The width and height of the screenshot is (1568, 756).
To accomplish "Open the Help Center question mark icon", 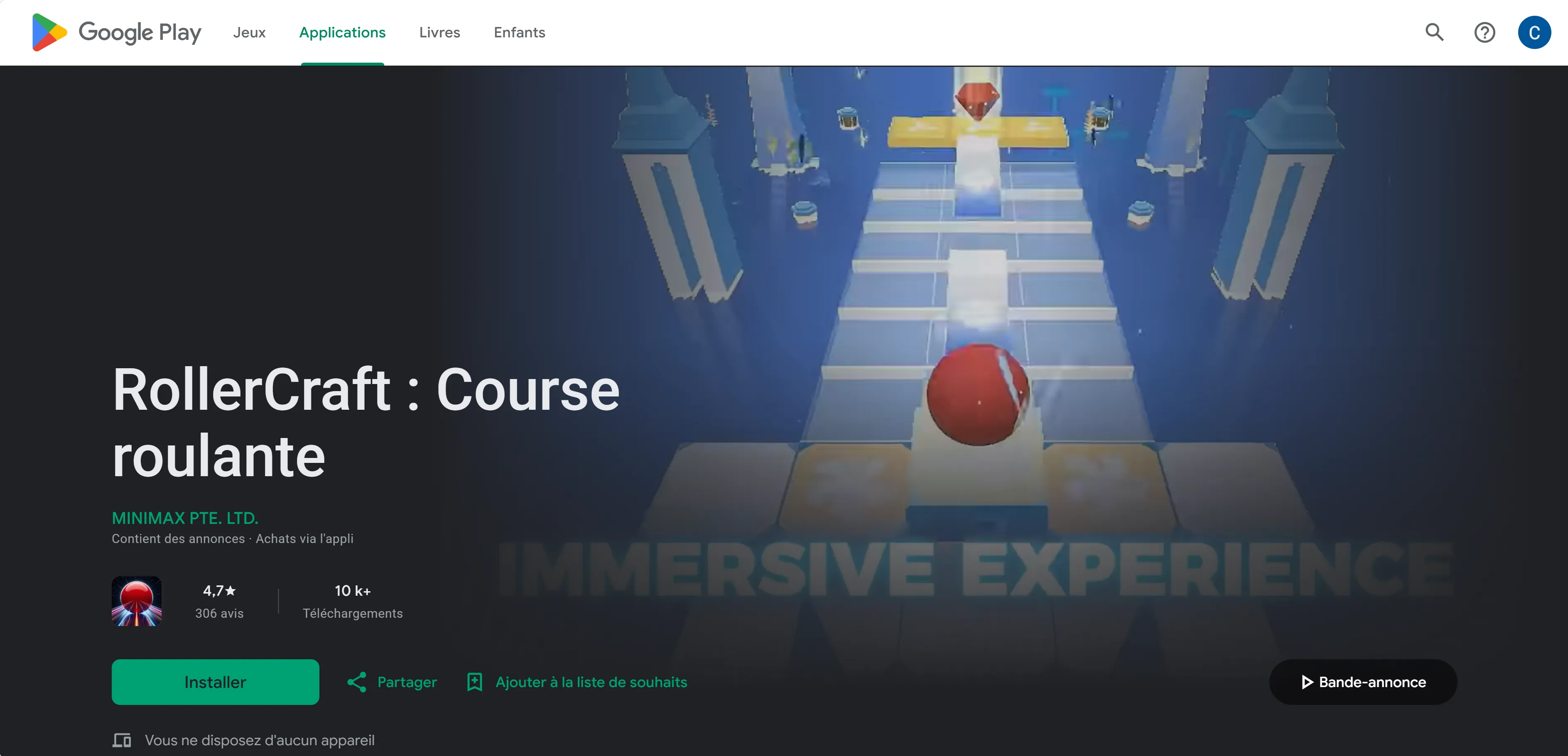I will pos(1485,32).
